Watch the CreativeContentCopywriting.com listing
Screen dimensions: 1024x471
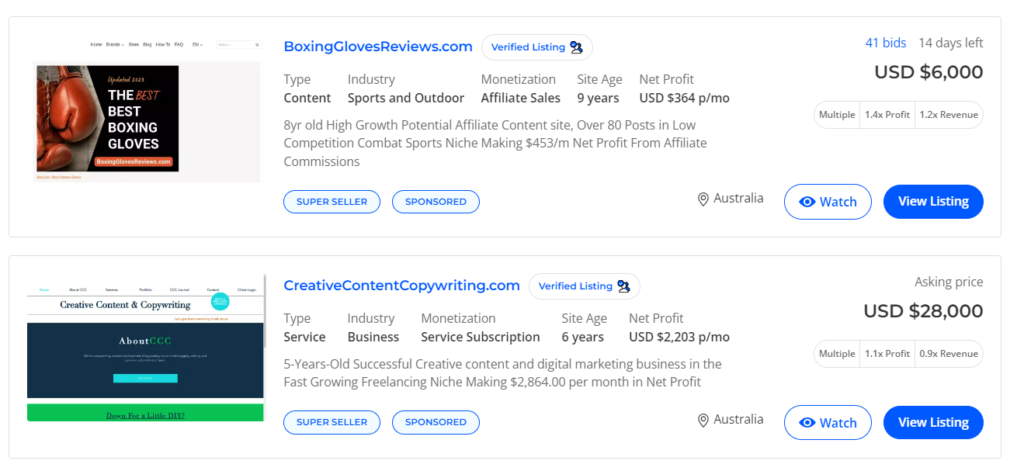click(x=828, y=422)
